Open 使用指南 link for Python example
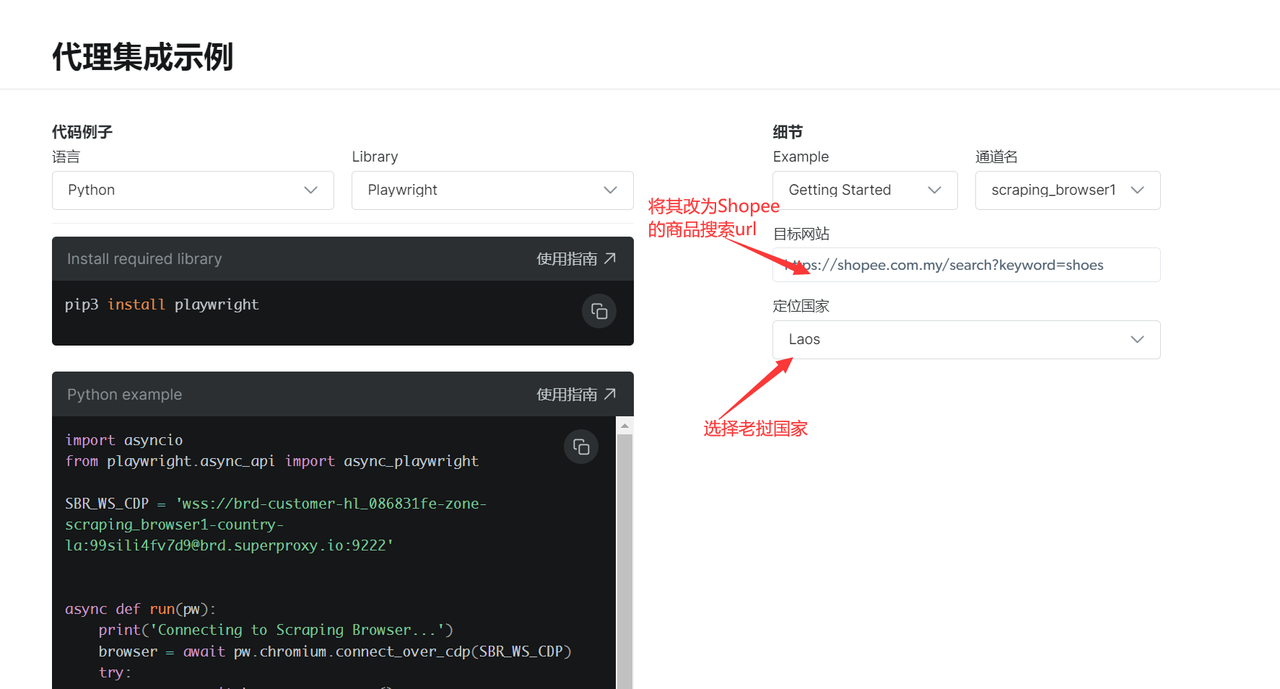Image resolution: width=1280 pixels, height=689 pixels. pos(576,394)
